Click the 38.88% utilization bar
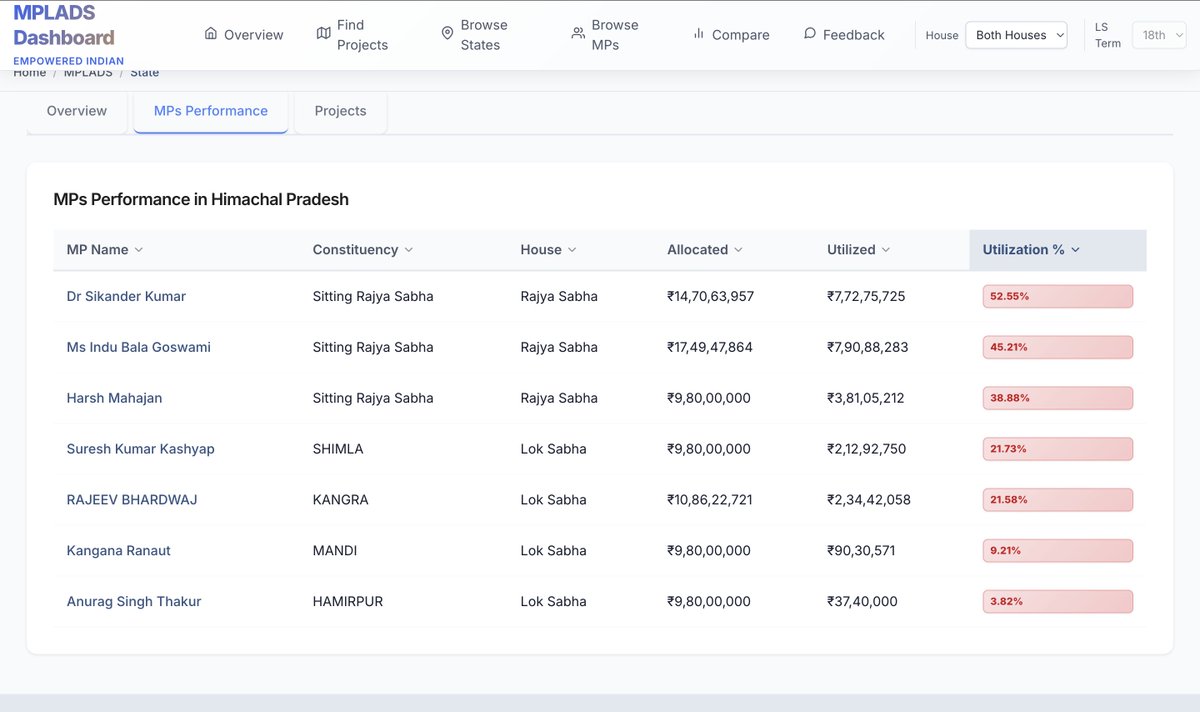Image resolution: width=1200 pixels, height=712 pixels. [x=1058, y=398]
